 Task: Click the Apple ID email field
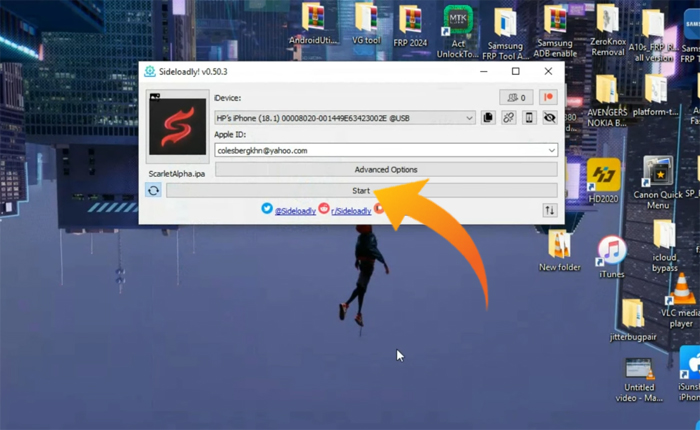pyautogui.click(x=386, y=150)
